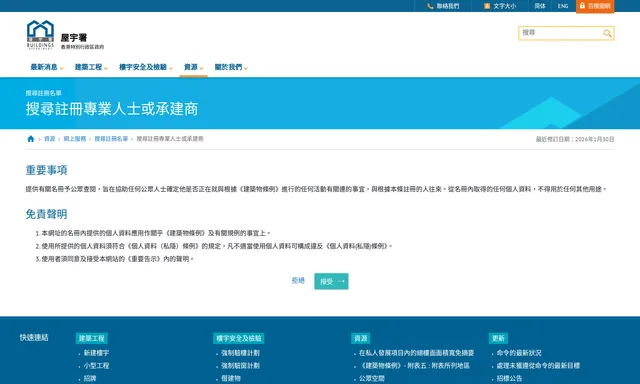The width and height of the screenshot is (640, 384).
Task: Open footer link 強制驗樓計劃
Action: [x=240, y=353]
